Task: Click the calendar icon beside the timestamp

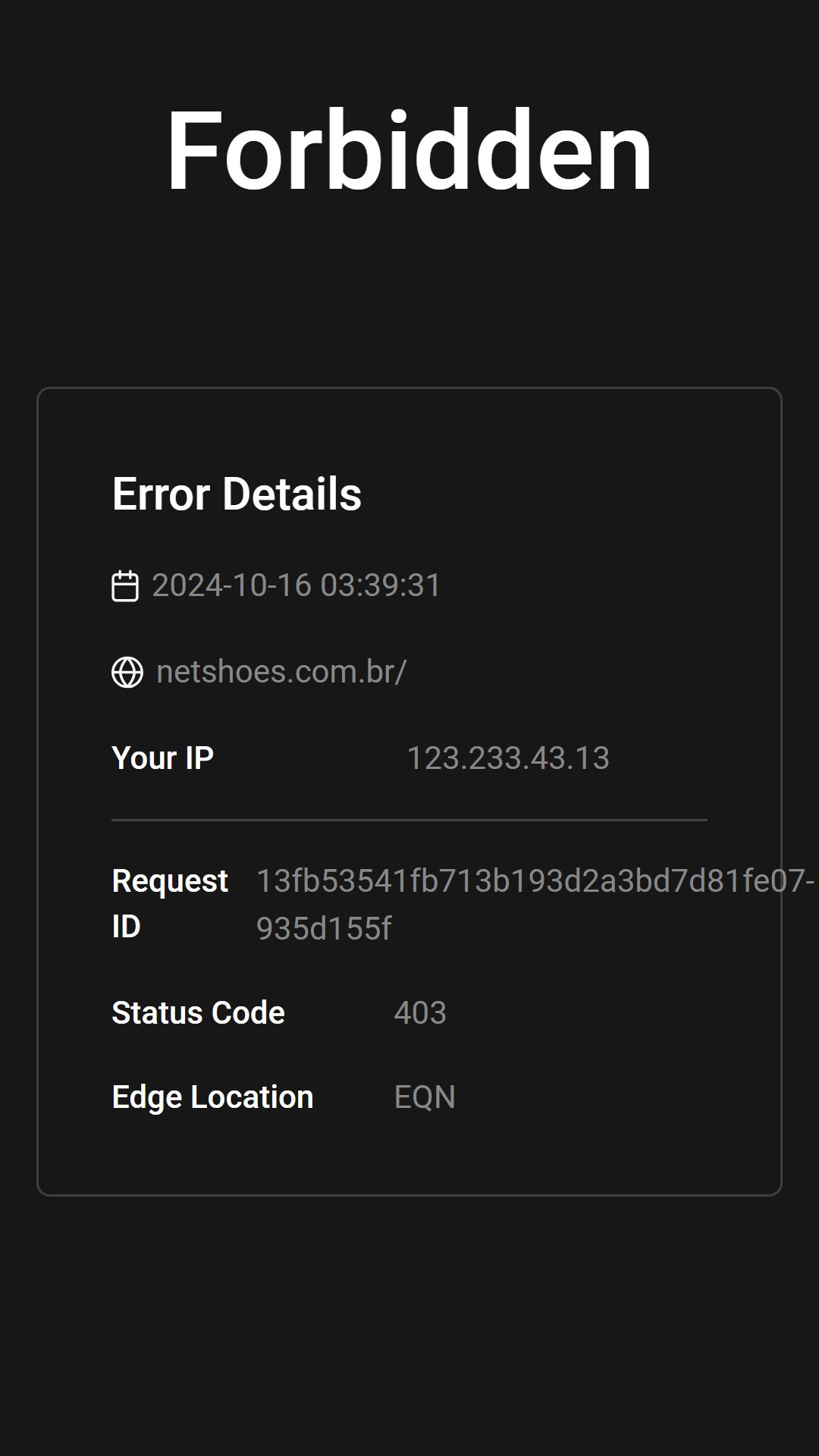Action: pyautogui.click(x=125, y=586)
